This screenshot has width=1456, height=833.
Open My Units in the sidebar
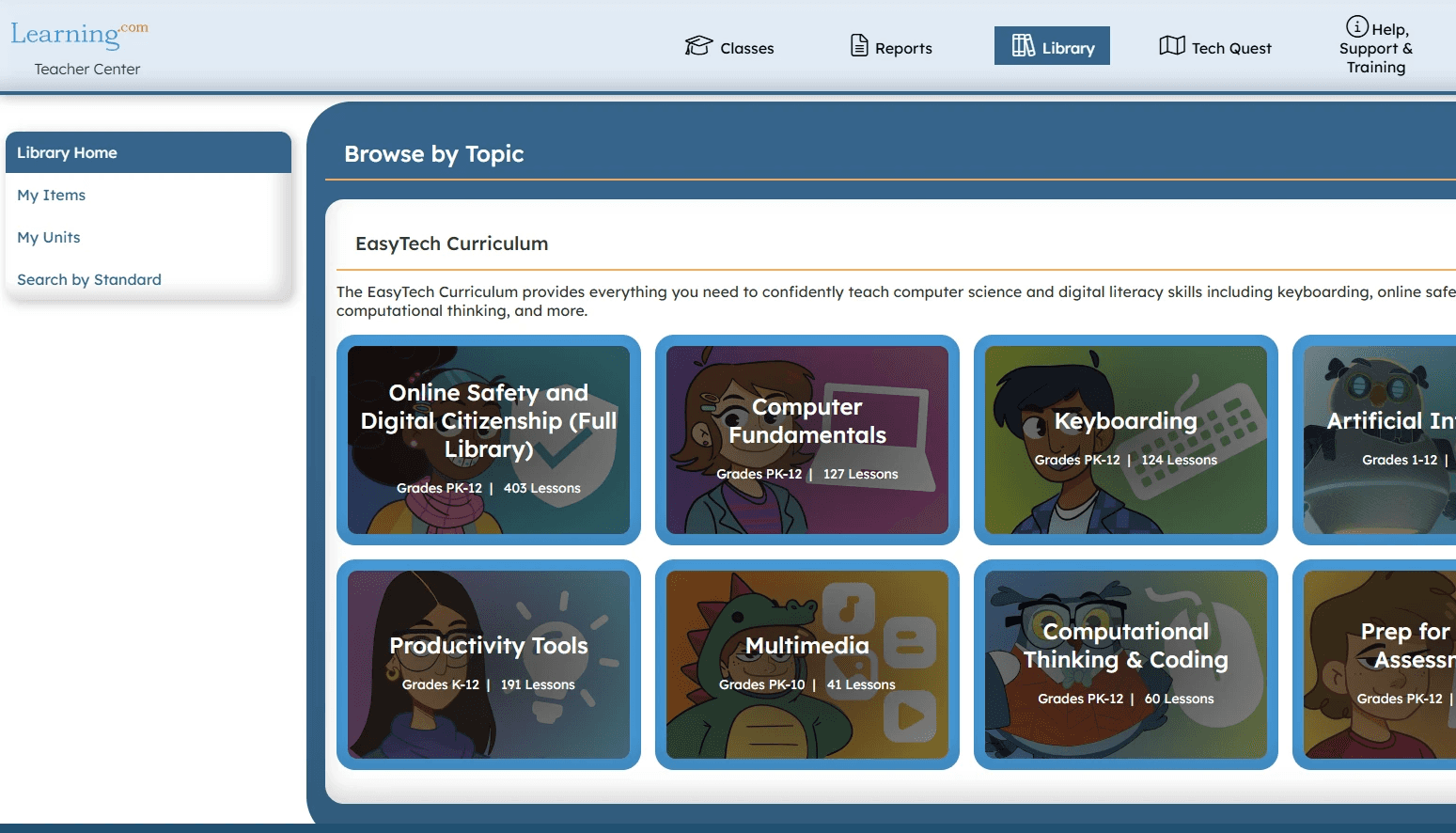(49, 237)
